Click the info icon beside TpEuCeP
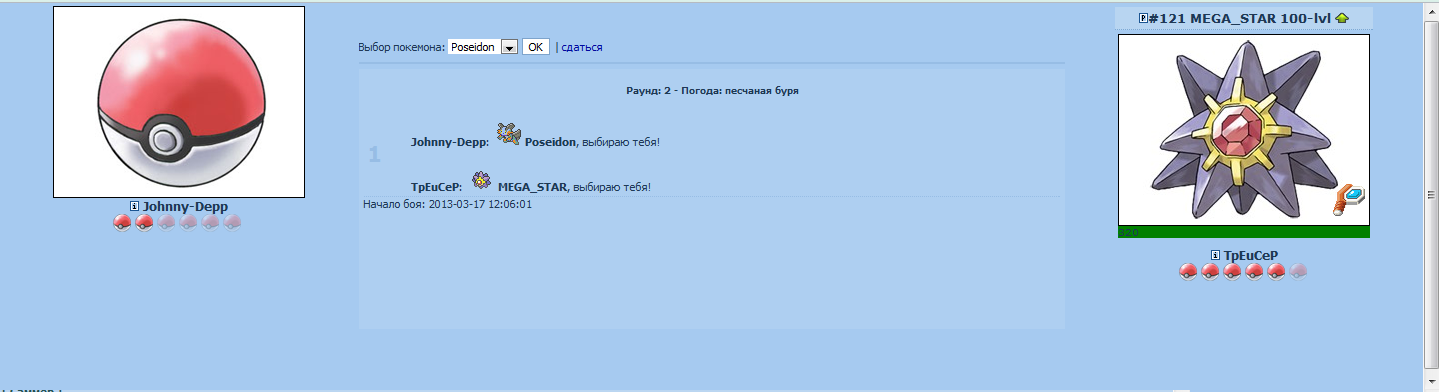 coord(1216,255)
